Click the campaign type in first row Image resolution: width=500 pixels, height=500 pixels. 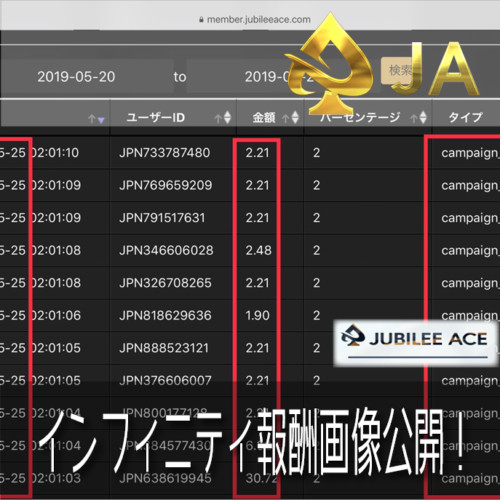(x=470, y=153)
